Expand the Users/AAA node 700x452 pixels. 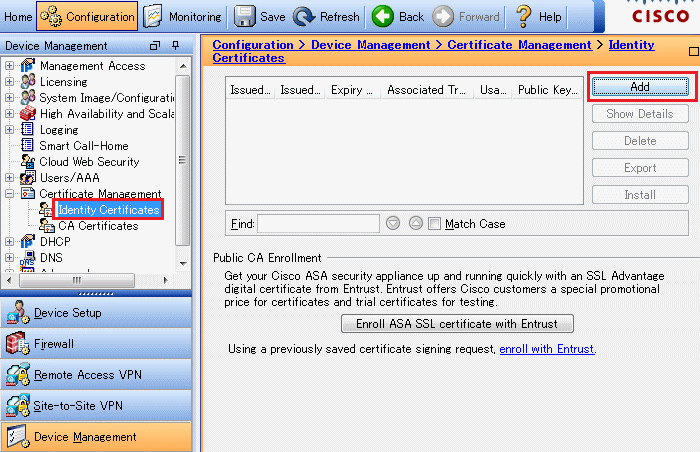(9, 177)
